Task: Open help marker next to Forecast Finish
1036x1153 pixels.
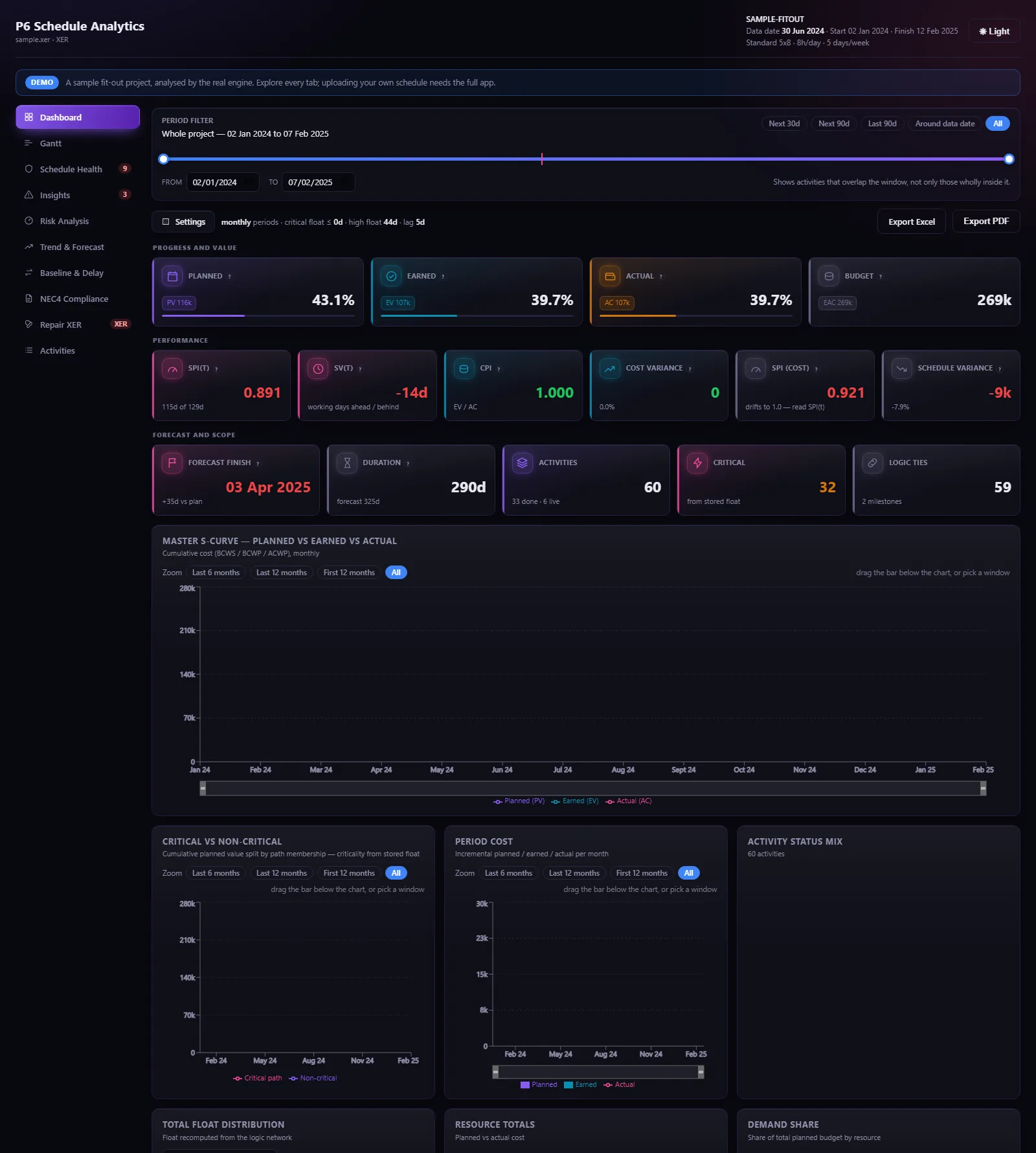Action: (258, 464)
